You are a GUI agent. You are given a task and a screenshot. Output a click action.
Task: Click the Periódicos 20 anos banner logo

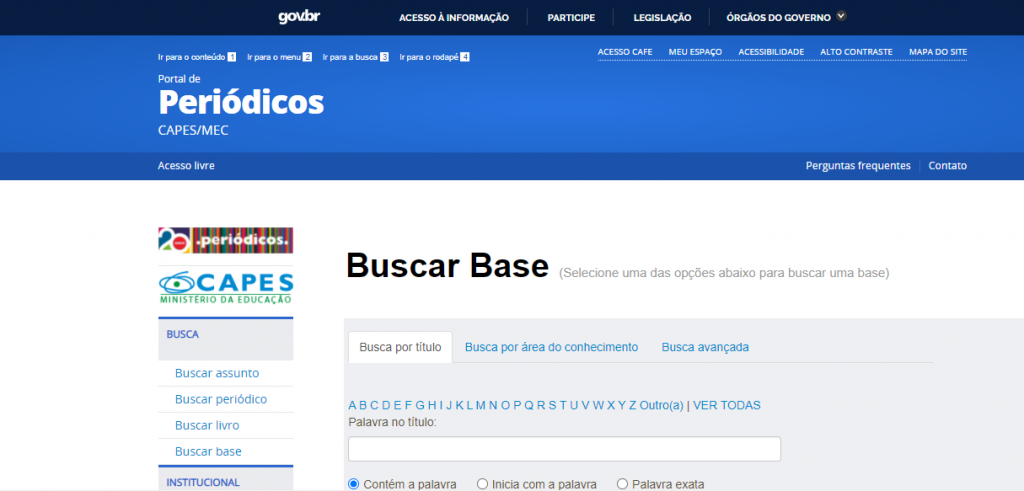pyautogui.click(x=225, y=240)
